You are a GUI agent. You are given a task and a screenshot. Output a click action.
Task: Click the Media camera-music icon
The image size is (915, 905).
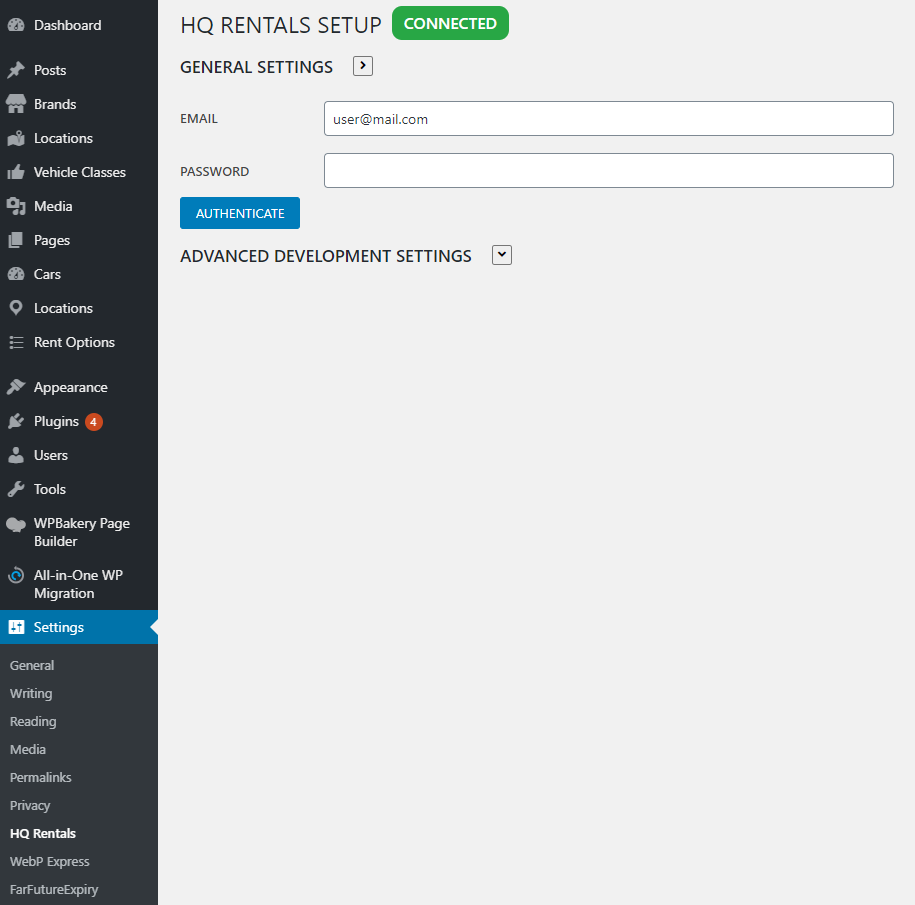point(16,206)
